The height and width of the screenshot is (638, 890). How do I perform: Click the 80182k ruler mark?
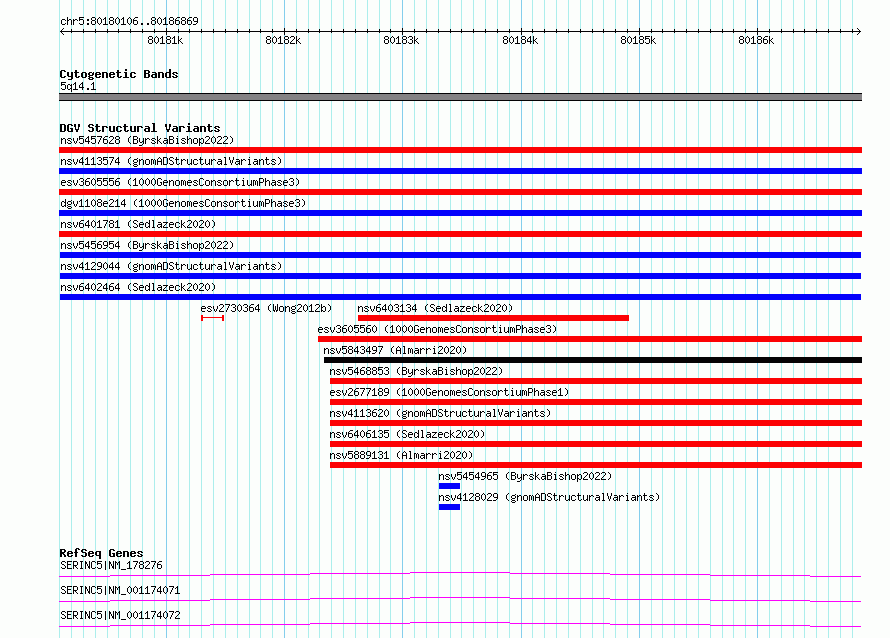tap(283, 40)
